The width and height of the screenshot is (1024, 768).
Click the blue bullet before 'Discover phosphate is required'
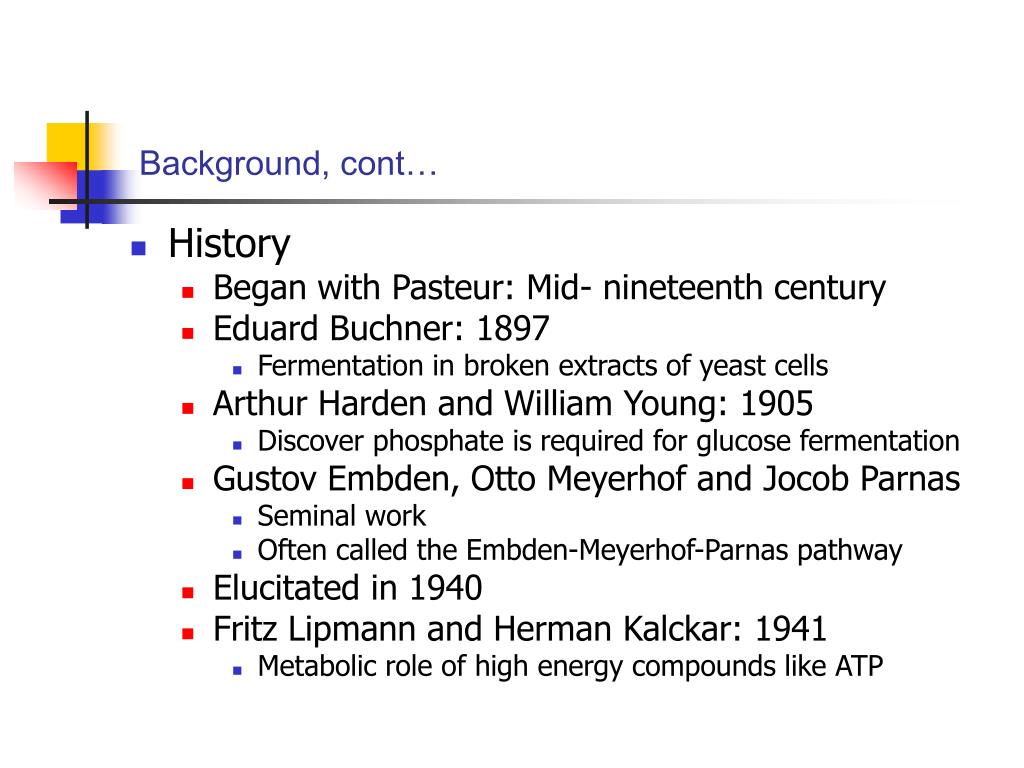[x=237, y=445]
